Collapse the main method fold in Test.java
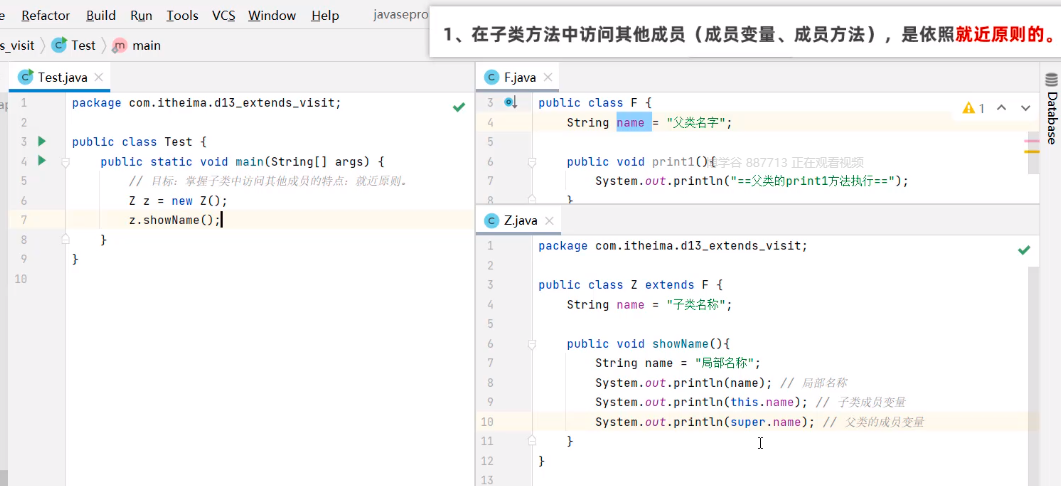Image resolution: width=1061 pixels, height=486 pixels. point(64,162)
